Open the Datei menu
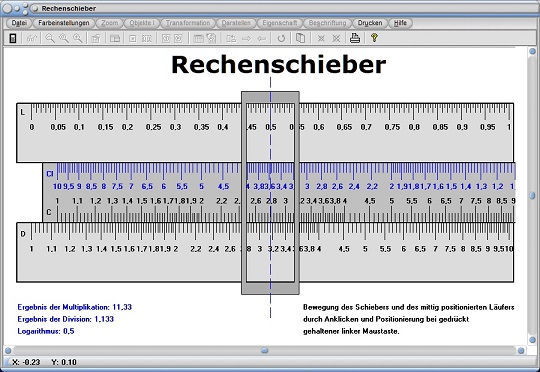 [x=19, y=23]
